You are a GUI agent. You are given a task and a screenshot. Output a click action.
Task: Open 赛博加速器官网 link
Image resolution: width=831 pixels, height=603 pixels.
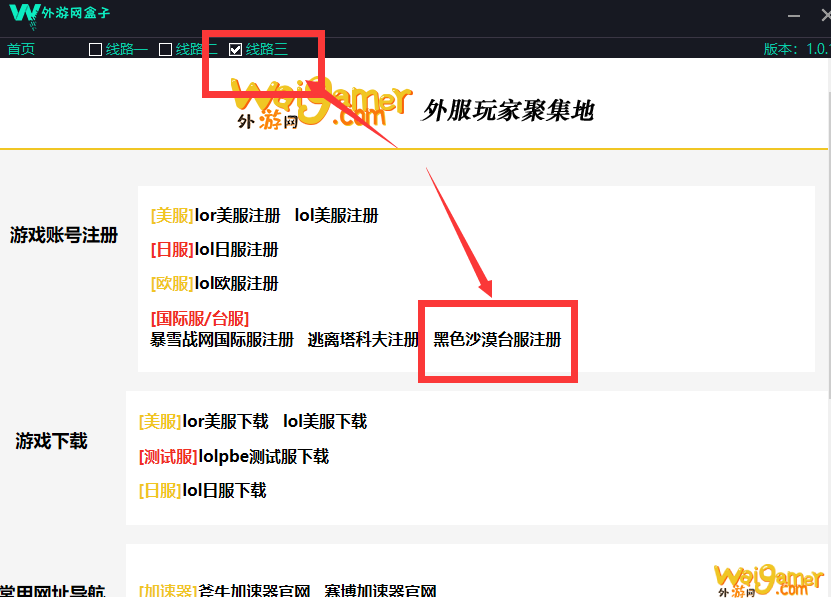381,591
